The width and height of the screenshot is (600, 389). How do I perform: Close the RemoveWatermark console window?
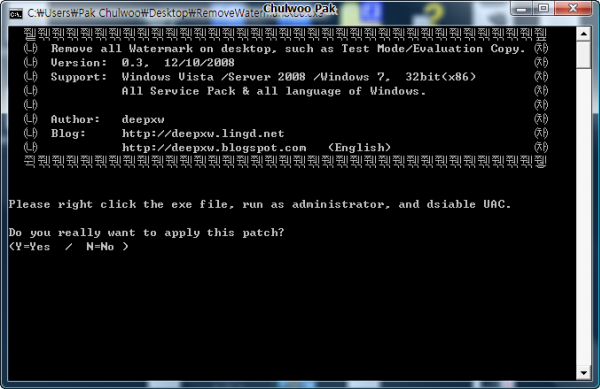pos(573,8)
